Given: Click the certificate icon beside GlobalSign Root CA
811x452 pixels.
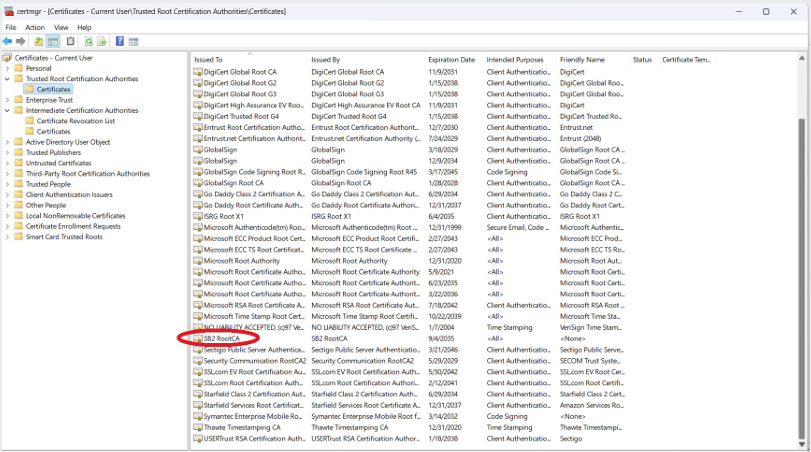Looking at the screenshot, I should (198, 183).
